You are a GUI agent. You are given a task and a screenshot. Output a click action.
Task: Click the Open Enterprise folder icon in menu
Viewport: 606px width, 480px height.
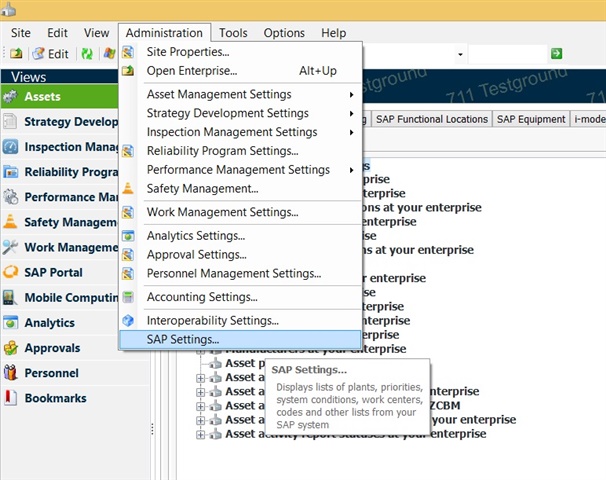[128, 71]
